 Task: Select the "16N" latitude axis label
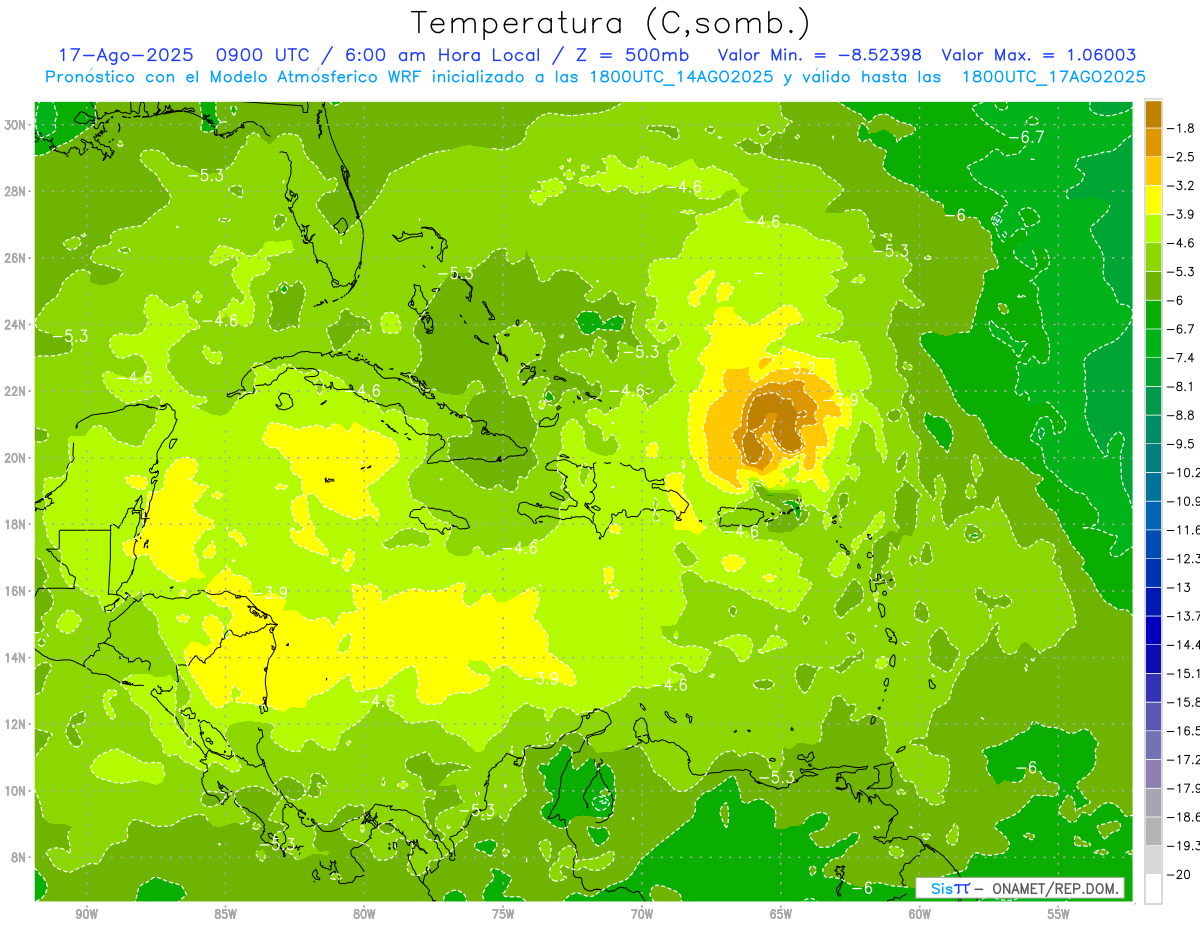coord(15,591)
